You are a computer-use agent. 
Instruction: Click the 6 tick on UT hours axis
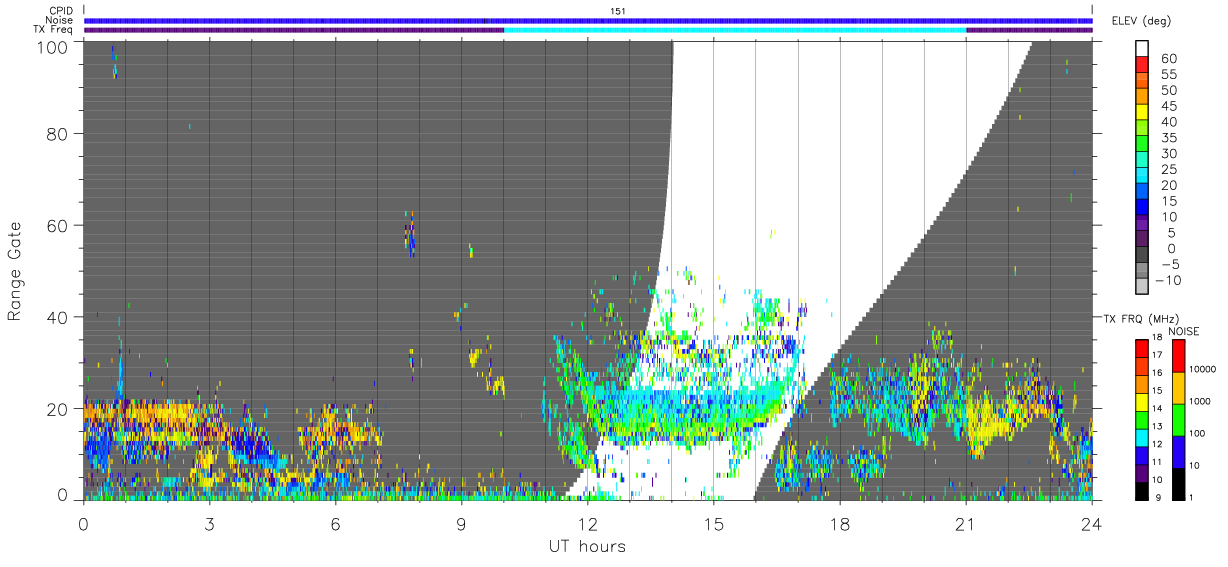(336, 523)
